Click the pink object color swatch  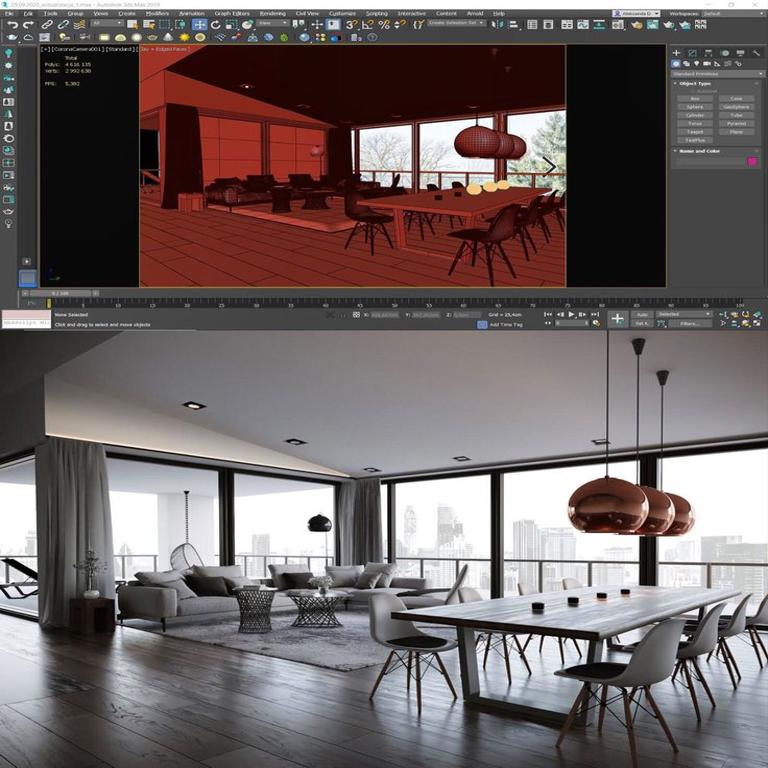click(x=752, y=161)
